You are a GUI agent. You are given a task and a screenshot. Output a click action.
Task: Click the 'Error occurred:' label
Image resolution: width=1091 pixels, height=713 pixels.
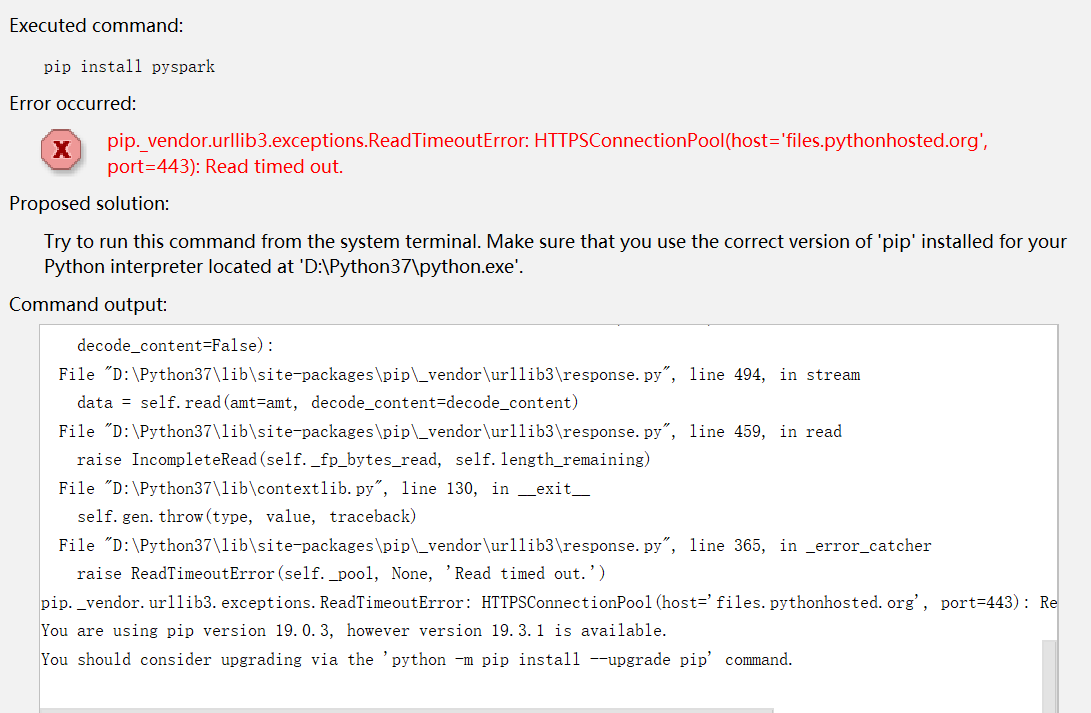pyautogui.click(x=72, y=103)
